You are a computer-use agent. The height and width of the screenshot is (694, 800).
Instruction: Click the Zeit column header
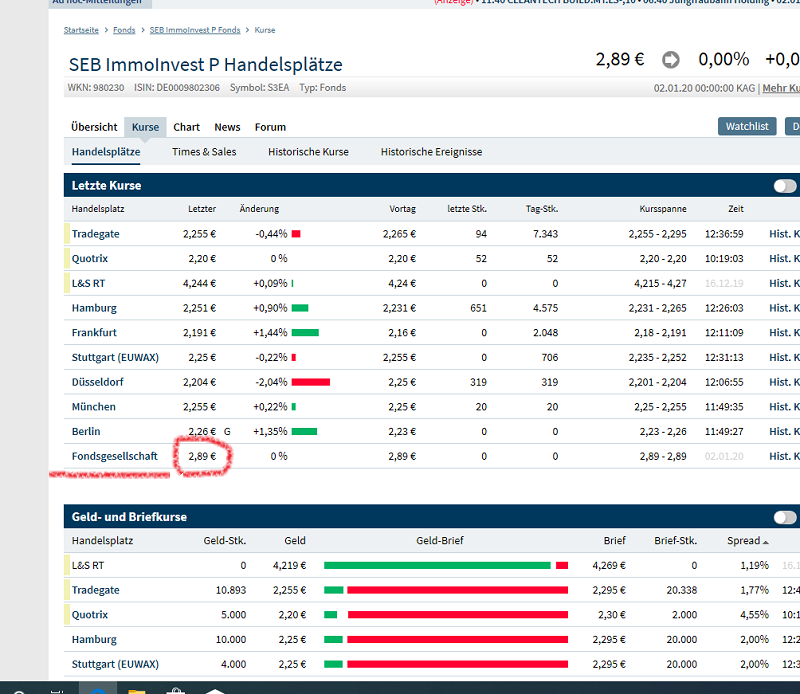736,209
